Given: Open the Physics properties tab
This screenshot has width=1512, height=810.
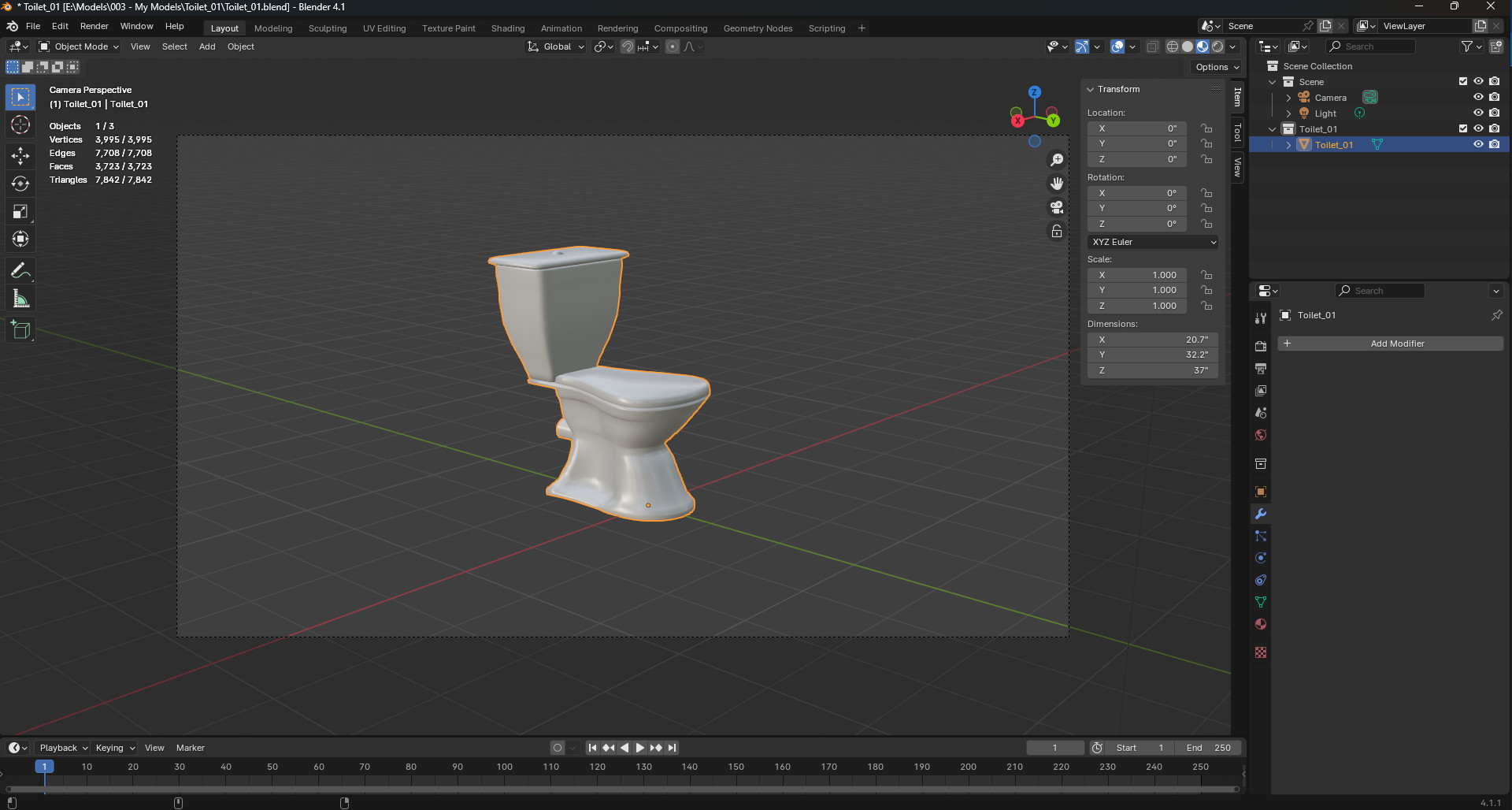Looking at the screenshot, I should (1261, 558).
